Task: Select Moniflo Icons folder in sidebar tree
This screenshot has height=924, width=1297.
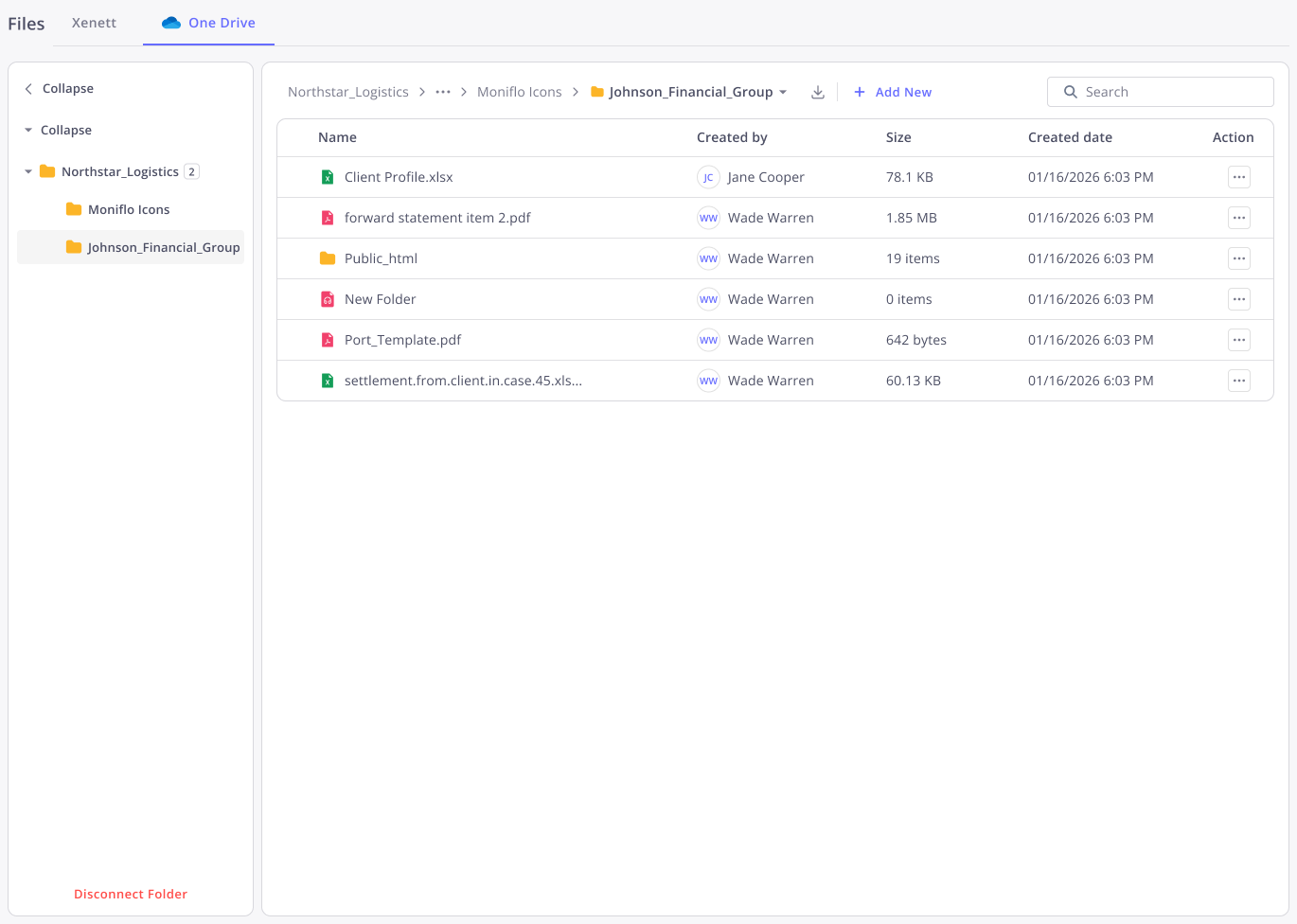Action: tap(129, 209)
